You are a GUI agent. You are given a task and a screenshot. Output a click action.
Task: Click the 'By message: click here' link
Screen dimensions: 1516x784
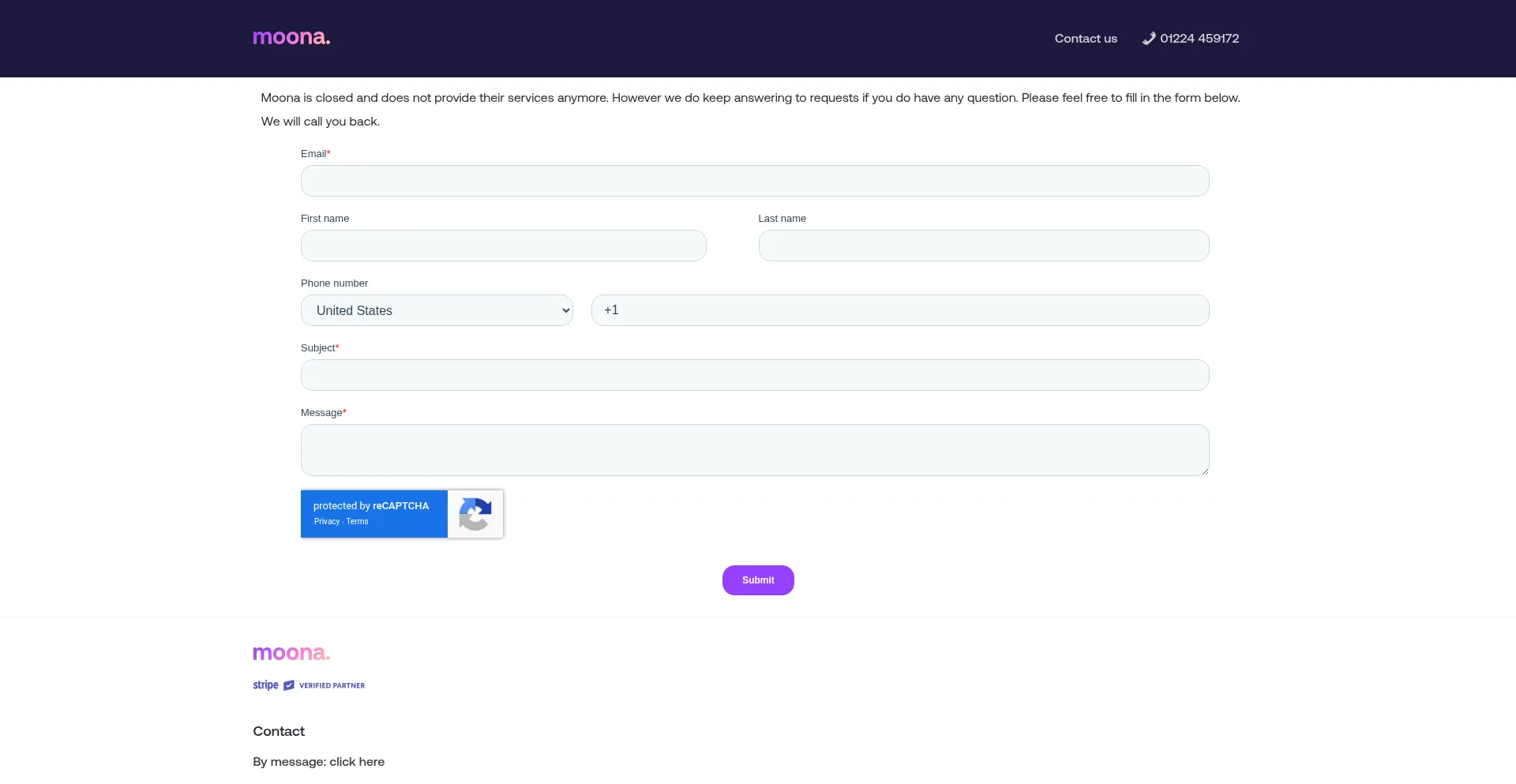click(319, 762)
